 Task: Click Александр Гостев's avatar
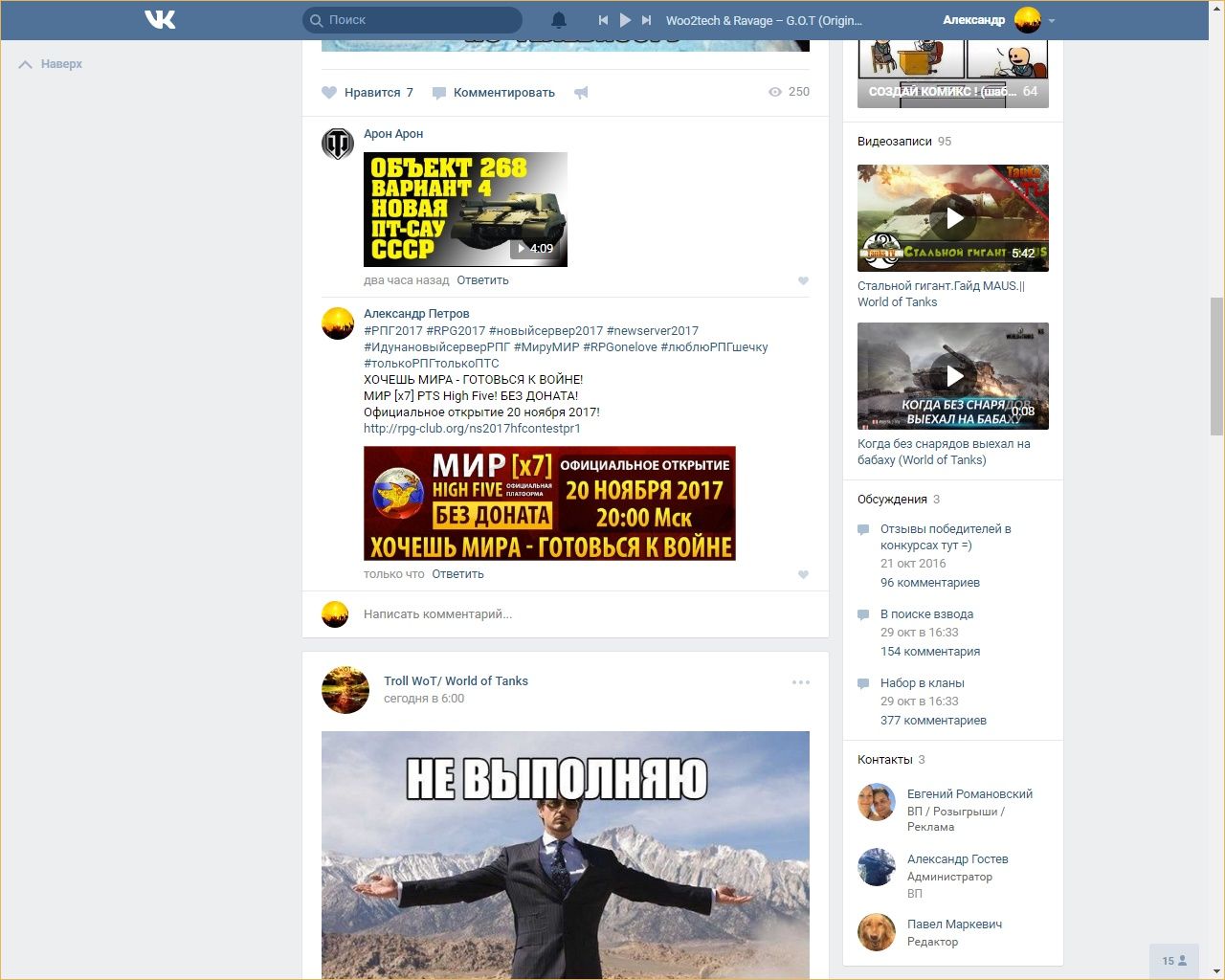(x=877, y=867)
